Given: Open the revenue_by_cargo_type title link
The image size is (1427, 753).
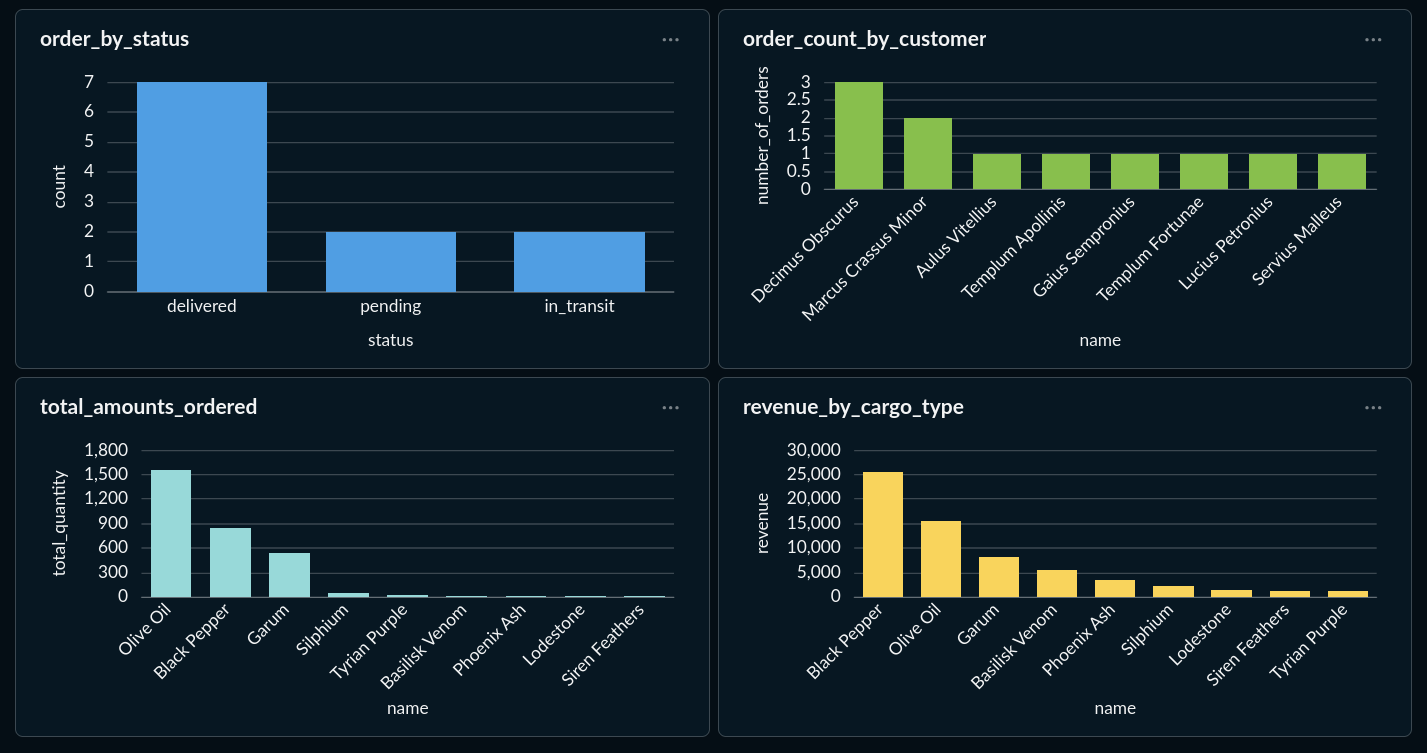Looking at the screenshot, I should 853,407.
